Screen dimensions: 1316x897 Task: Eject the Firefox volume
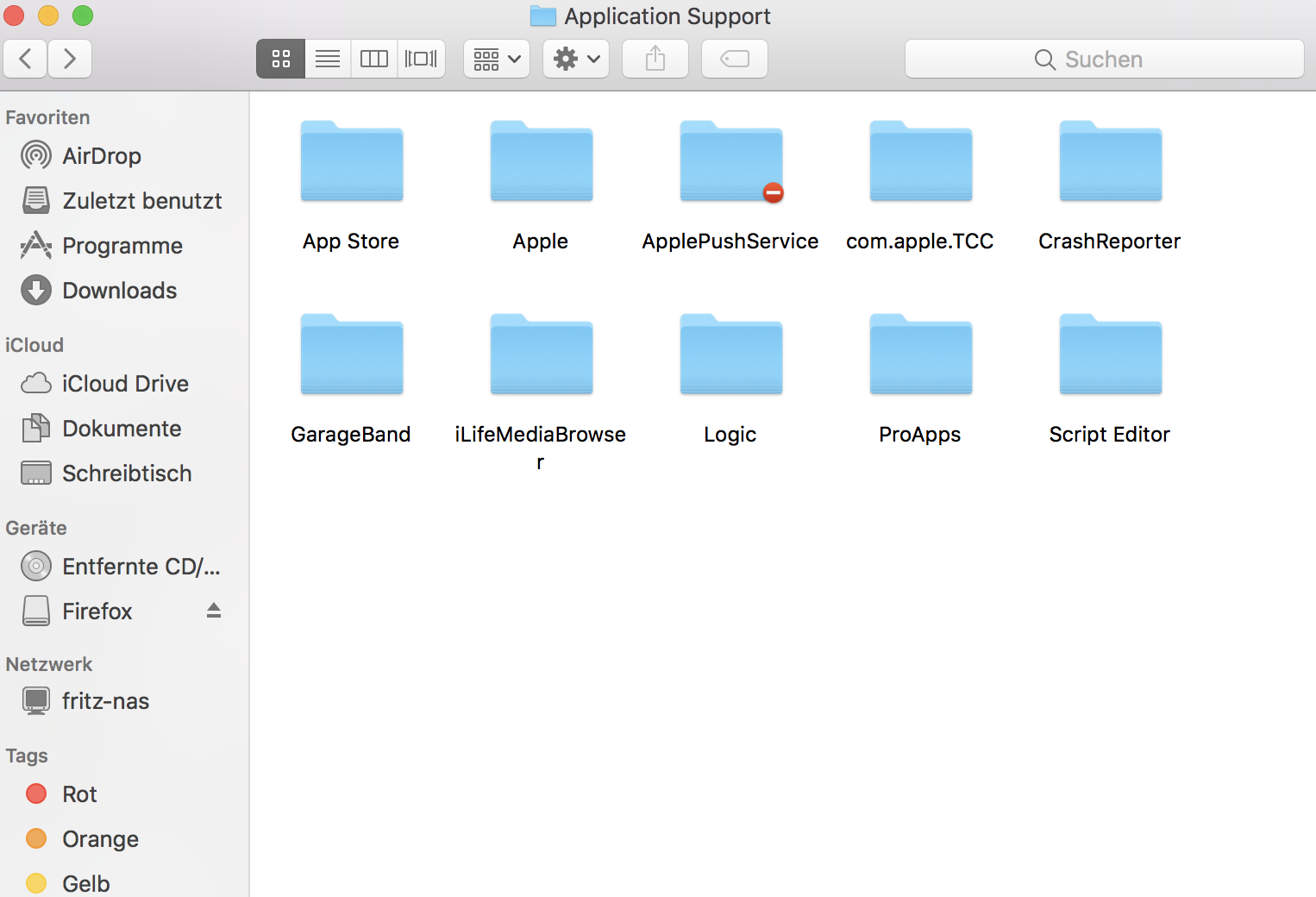pyautogui.click(x=214, y=611)
